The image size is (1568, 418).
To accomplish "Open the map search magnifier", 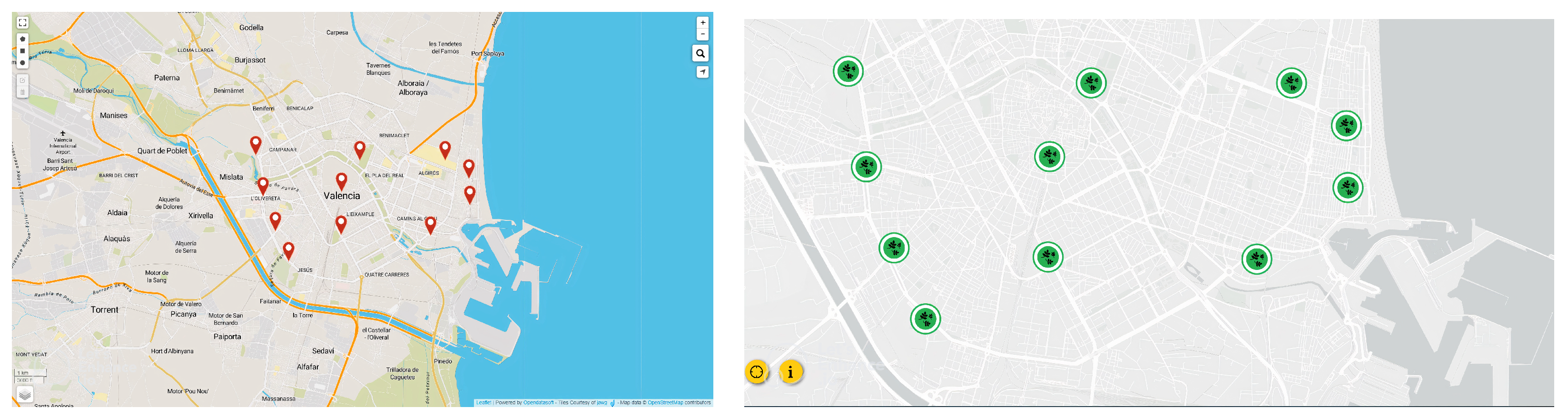I will [700, 54].
